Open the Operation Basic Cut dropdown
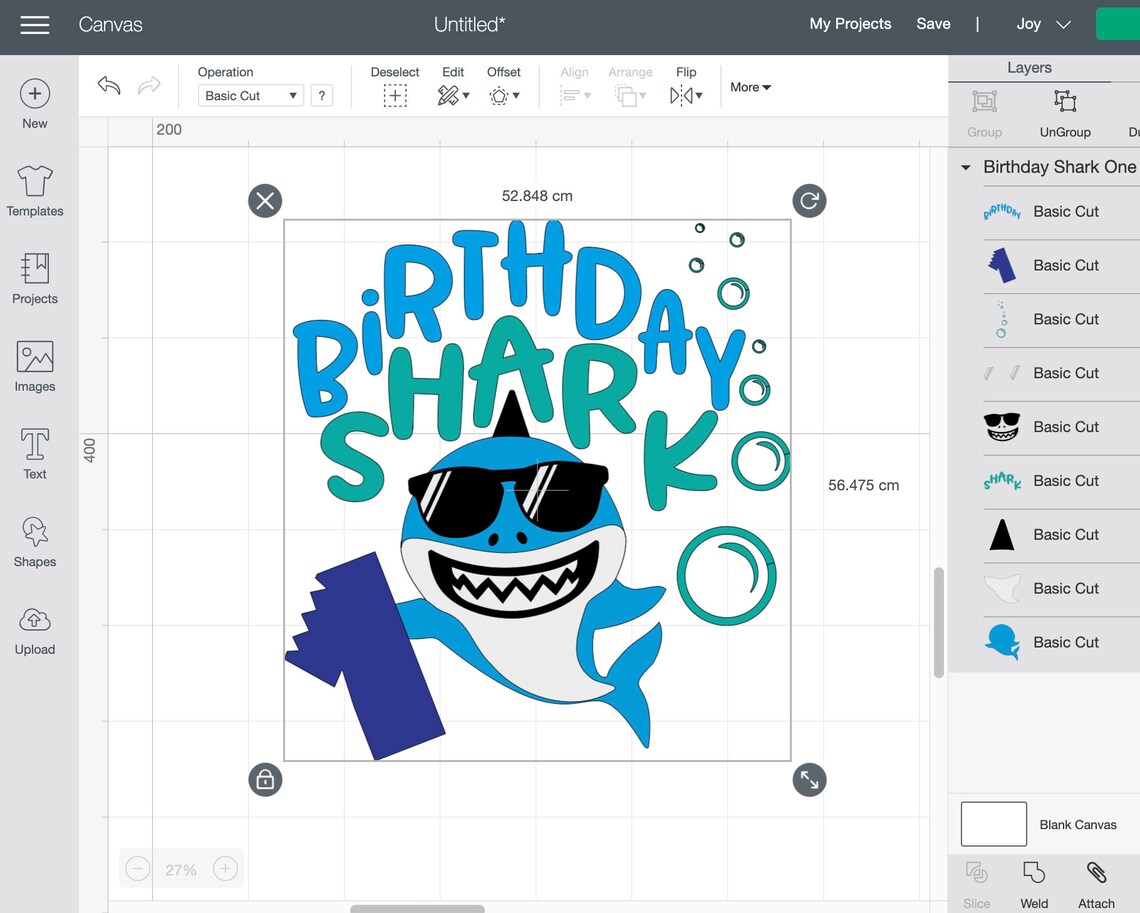The width and height of the screenshot is (1140, 913). (250, 95)
